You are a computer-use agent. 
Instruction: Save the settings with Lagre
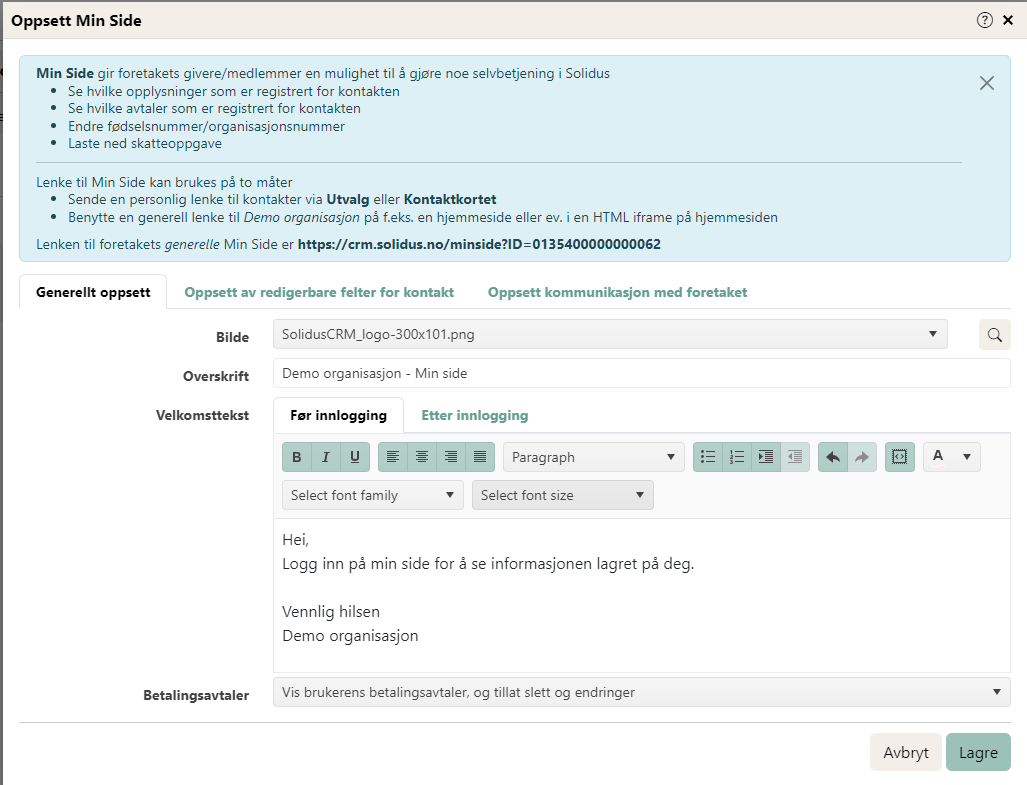click(978, 752)
